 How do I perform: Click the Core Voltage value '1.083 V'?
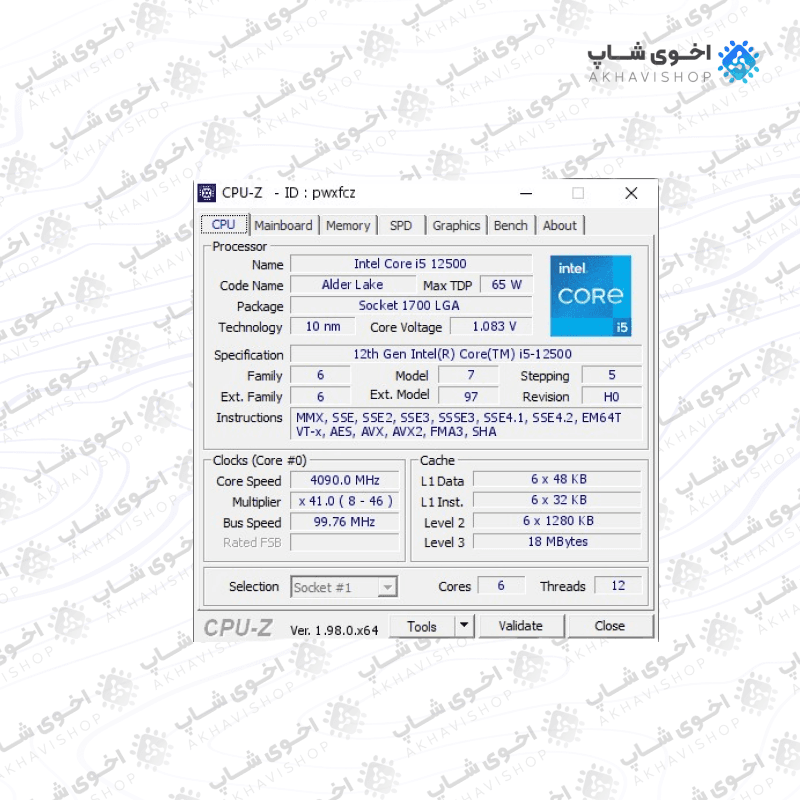491,327
